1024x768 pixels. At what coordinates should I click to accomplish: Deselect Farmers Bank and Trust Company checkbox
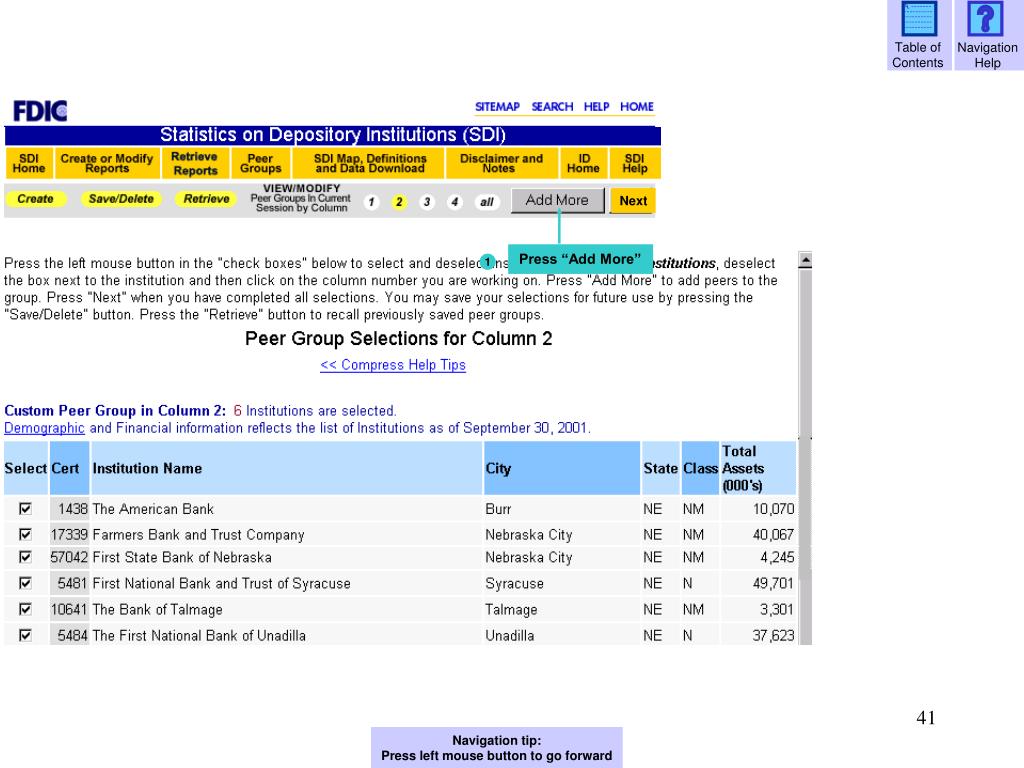[25, 534]
